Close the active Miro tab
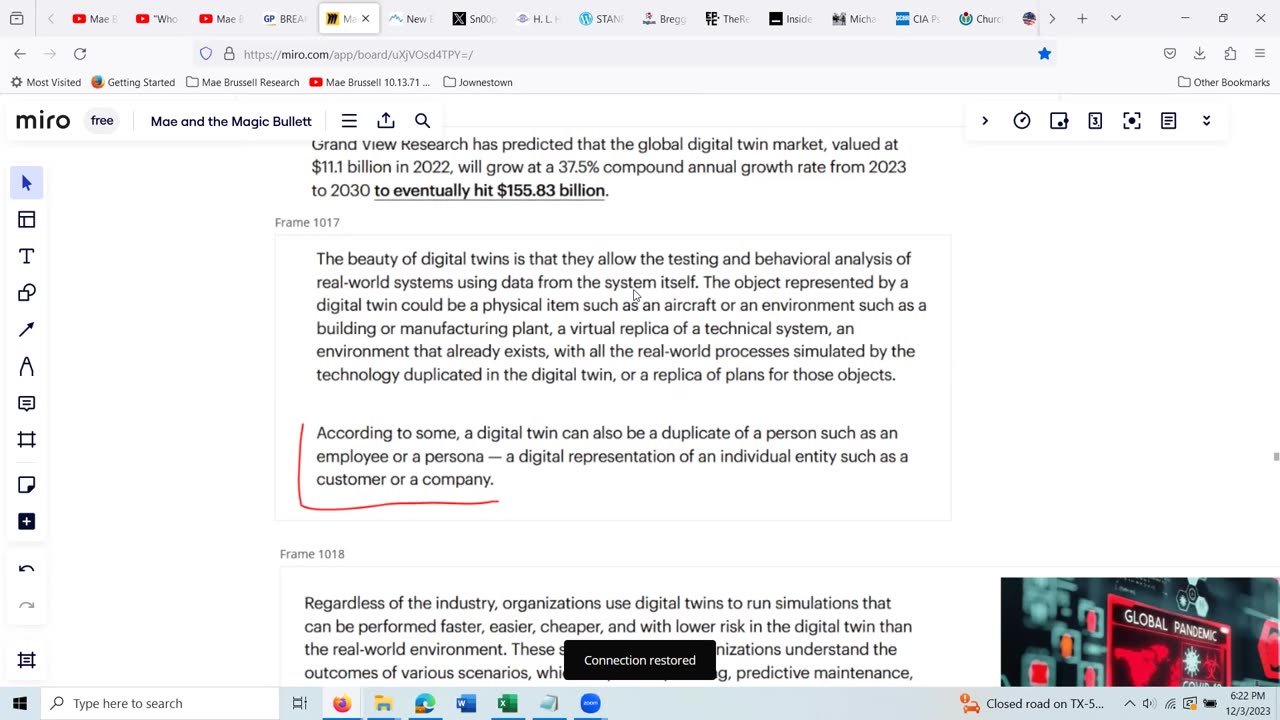The image size is (1280, 720). (x=365, y=18)
